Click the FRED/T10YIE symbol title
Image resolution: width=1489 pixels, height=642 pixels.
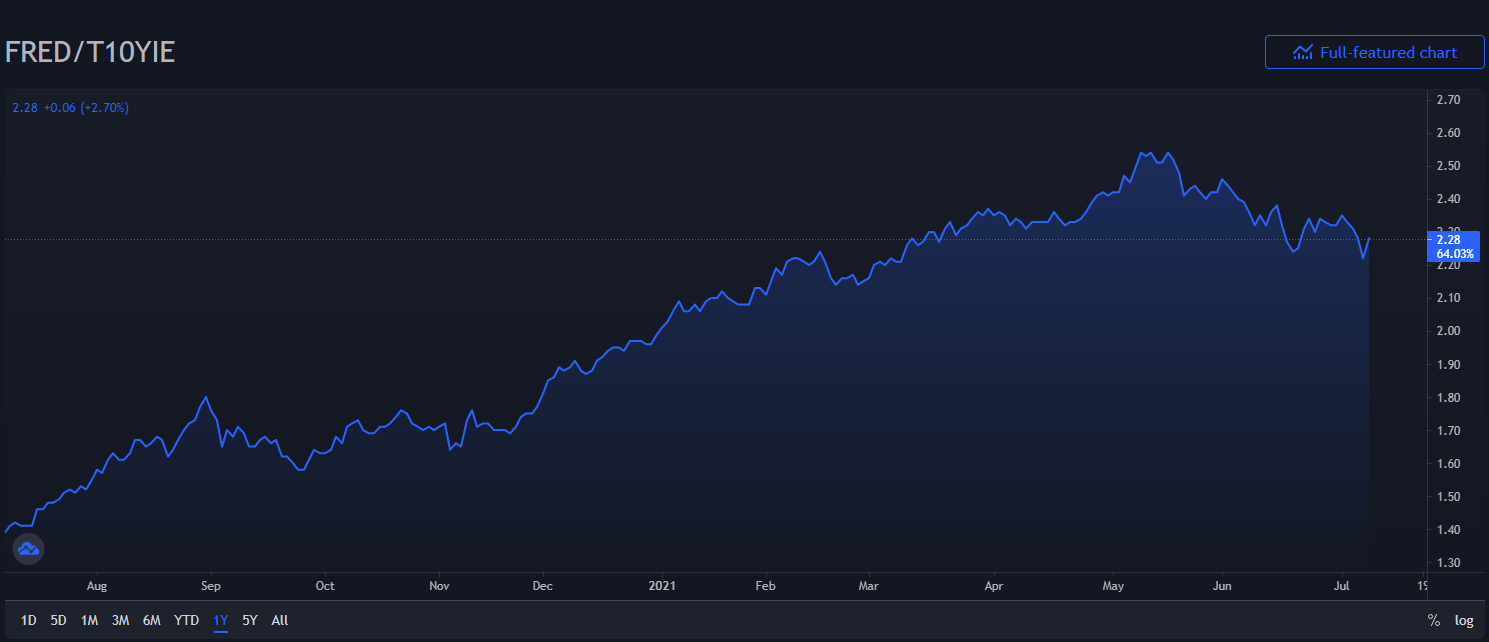click(x=90, y=52)
